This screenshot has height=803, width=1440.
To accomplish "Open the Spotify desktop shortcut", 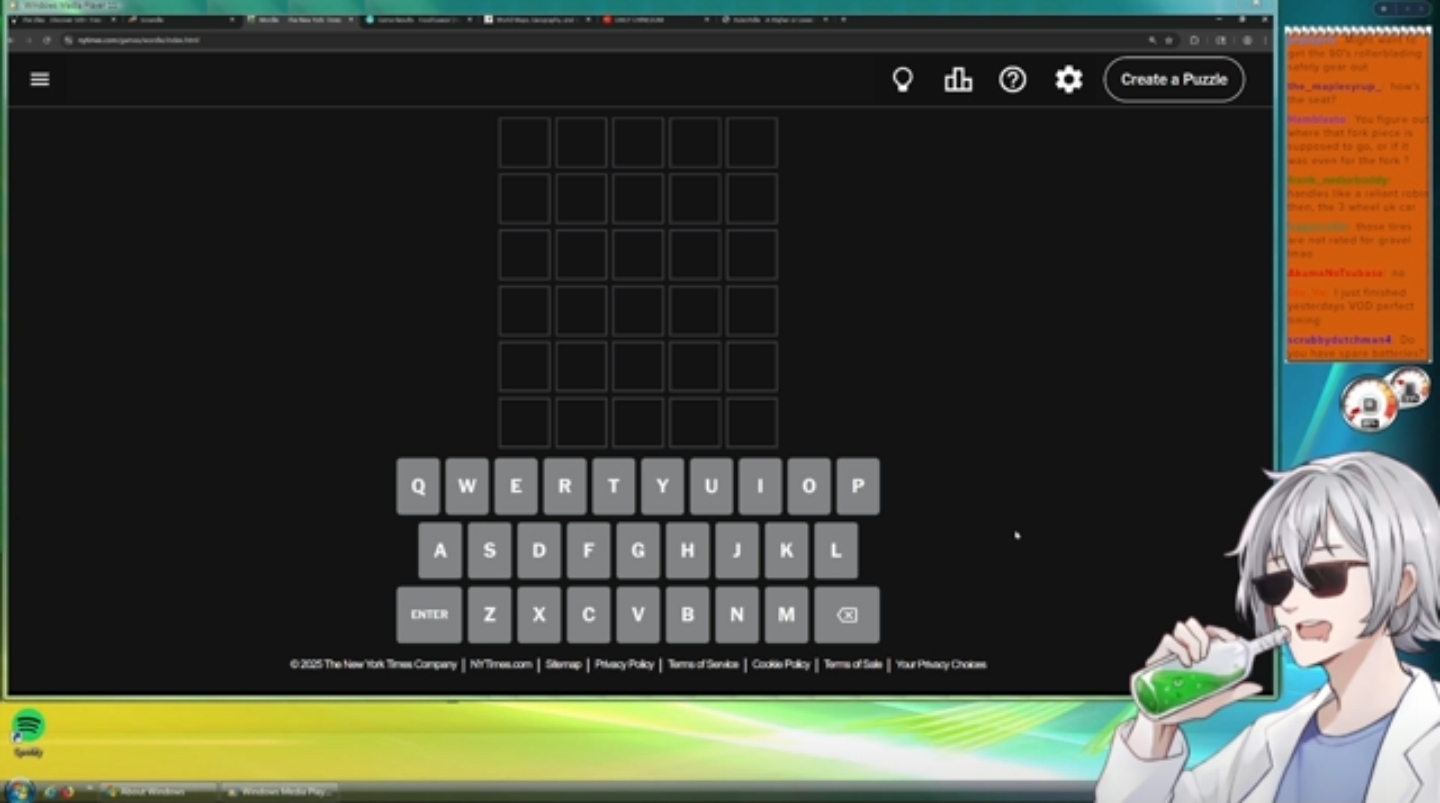I will (x=29, y=727).
